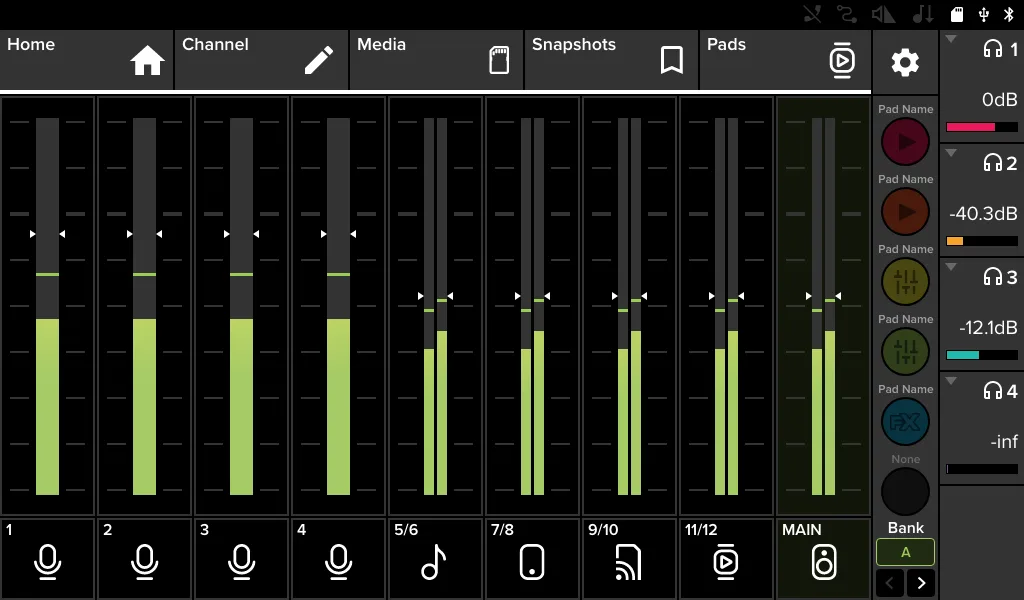Click the Bluetooth status icon

[x=1008, y=14]
